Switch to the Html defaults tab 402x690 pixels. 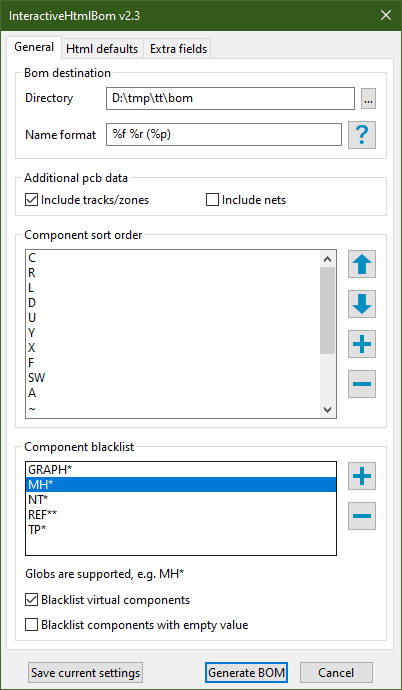point(102,49)
